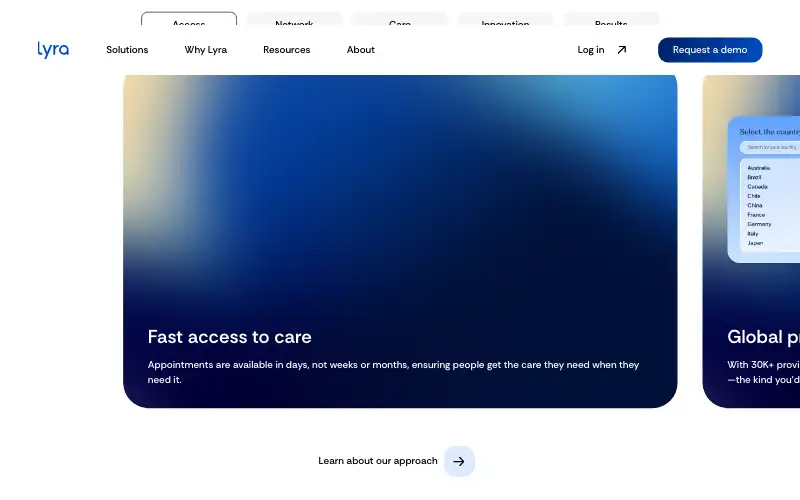Select France in the country list
Screen dimensions: 800x500
point(756,215)
